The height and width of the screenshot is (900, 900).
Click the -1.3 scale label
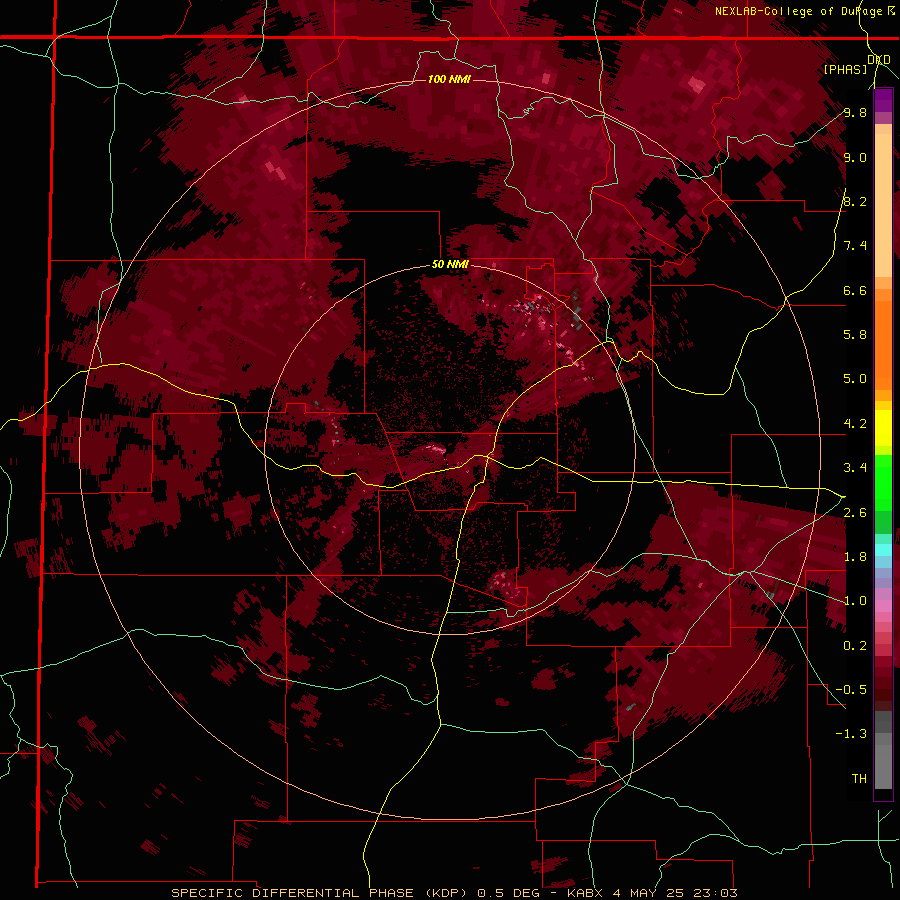coord(851,734)
